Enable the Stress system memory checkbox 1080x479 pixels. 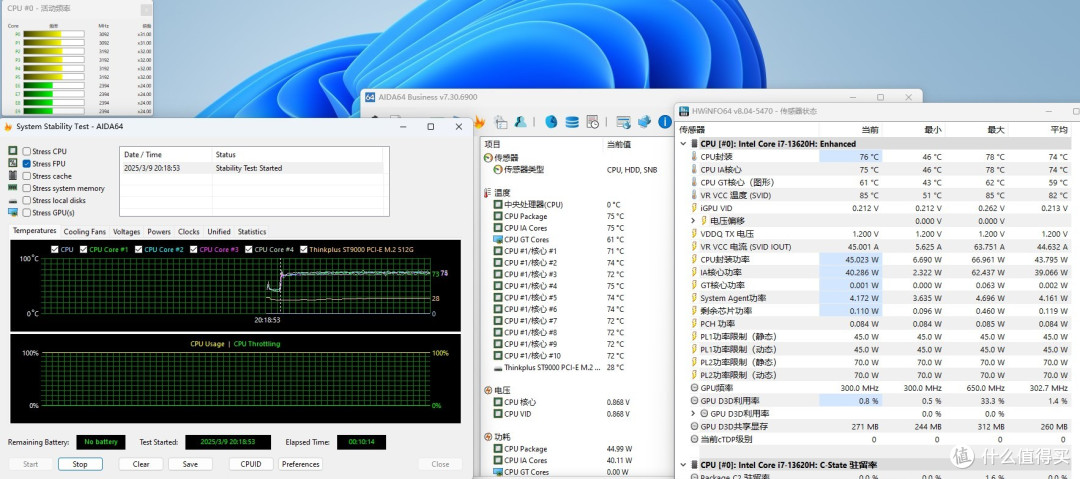26,188
